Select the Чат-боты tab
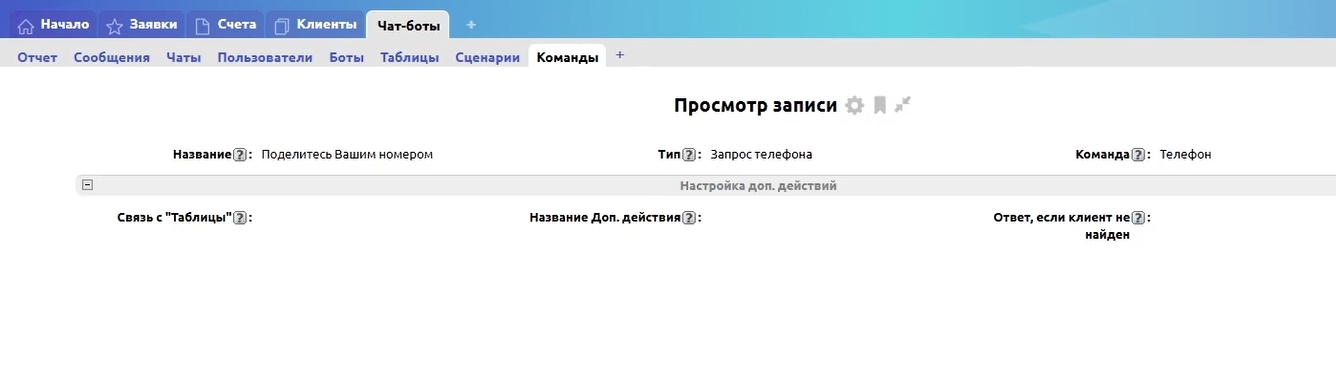 408,25
